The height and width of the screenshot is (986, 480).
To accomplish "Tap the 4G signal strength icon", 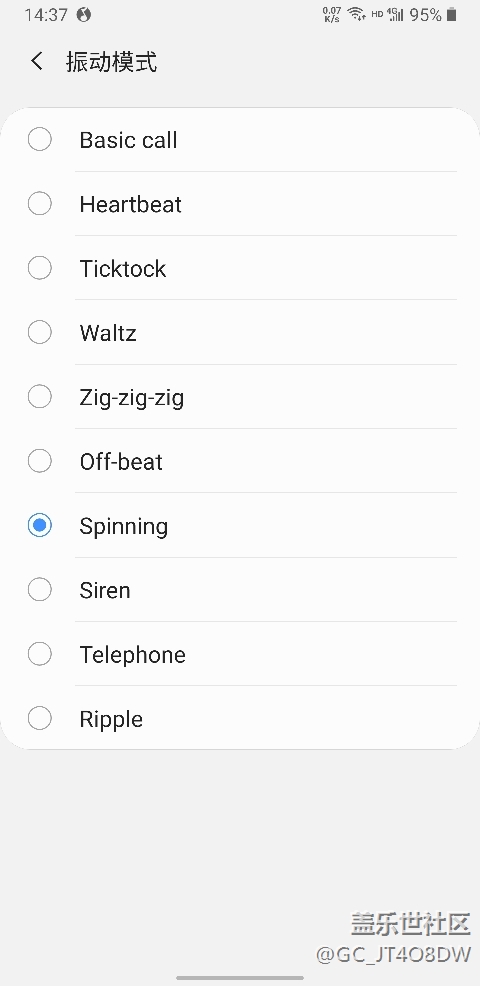I will [395, 14].
